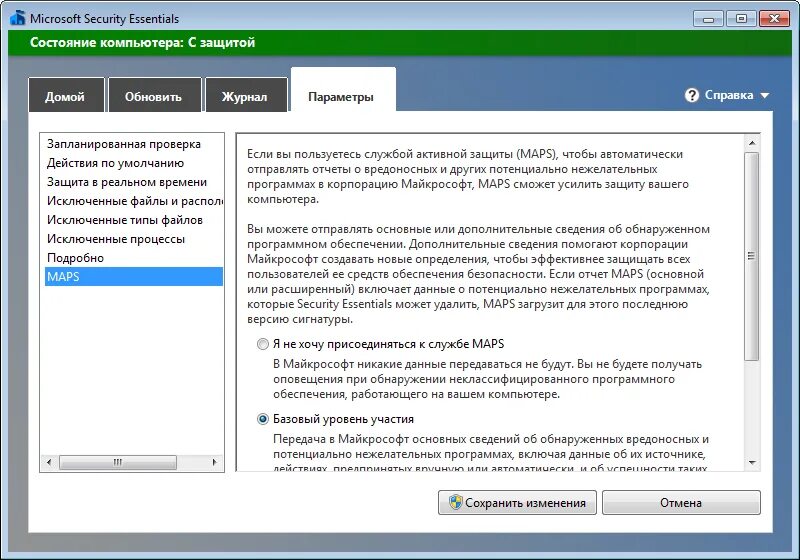
Task: Open the Справка help link
Action: pyautogui.click(x=729, y=95)
